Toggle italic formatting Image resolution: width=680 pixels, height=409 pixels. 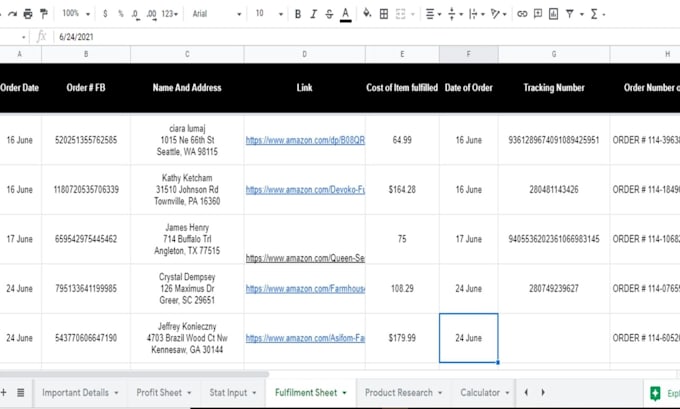click(313, 14)
